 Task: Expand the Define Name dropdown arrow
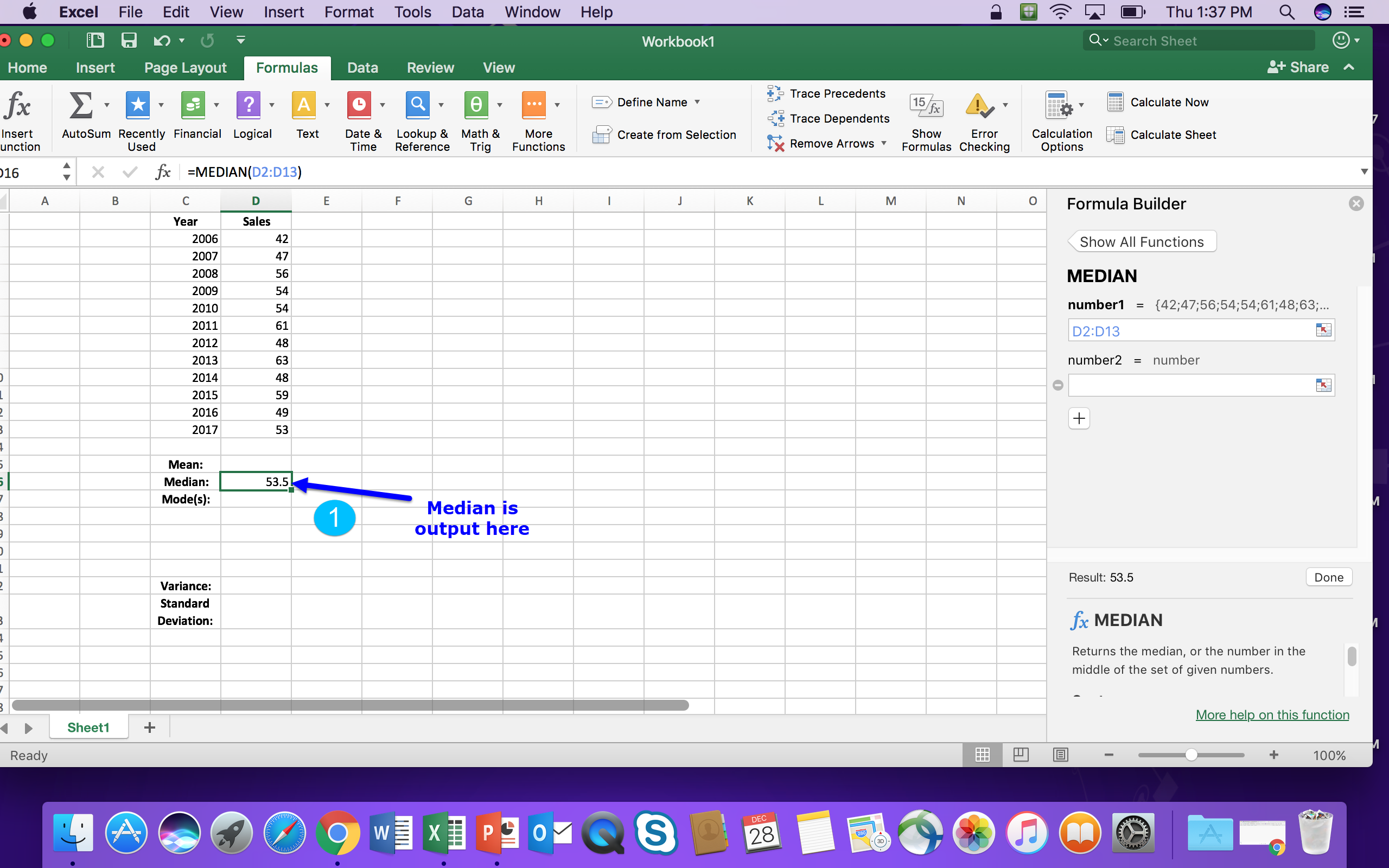[x=697, y=102]
